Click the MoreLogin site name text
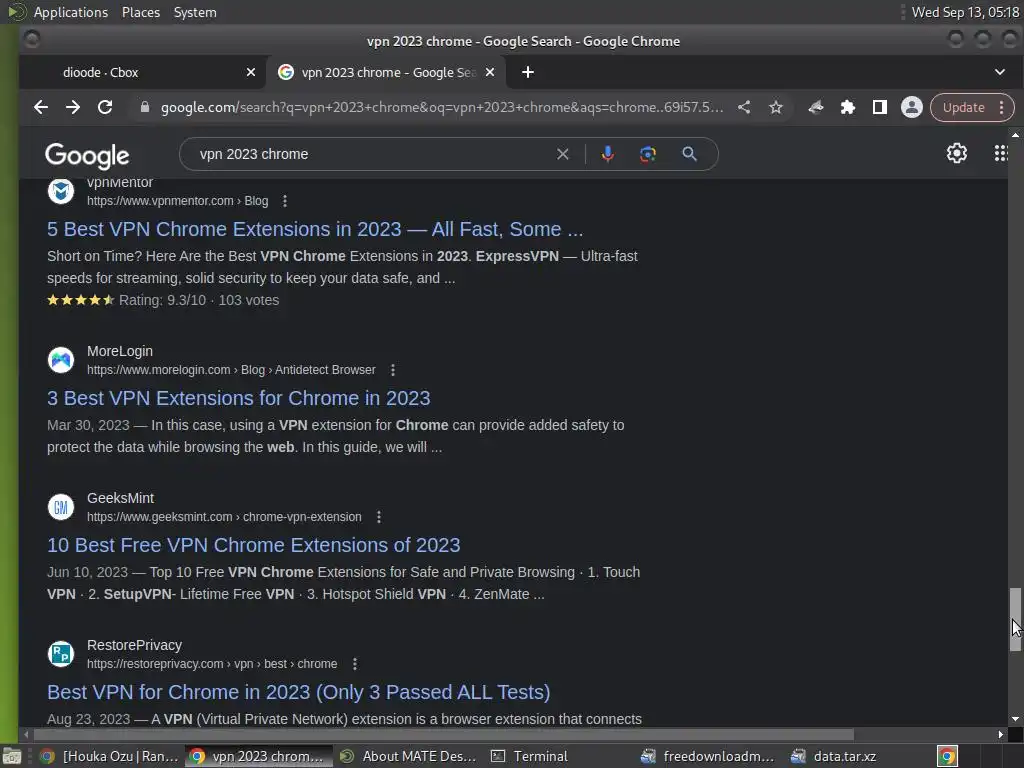This screenshot has height=768, width=1024. click(x=120, y=351)
